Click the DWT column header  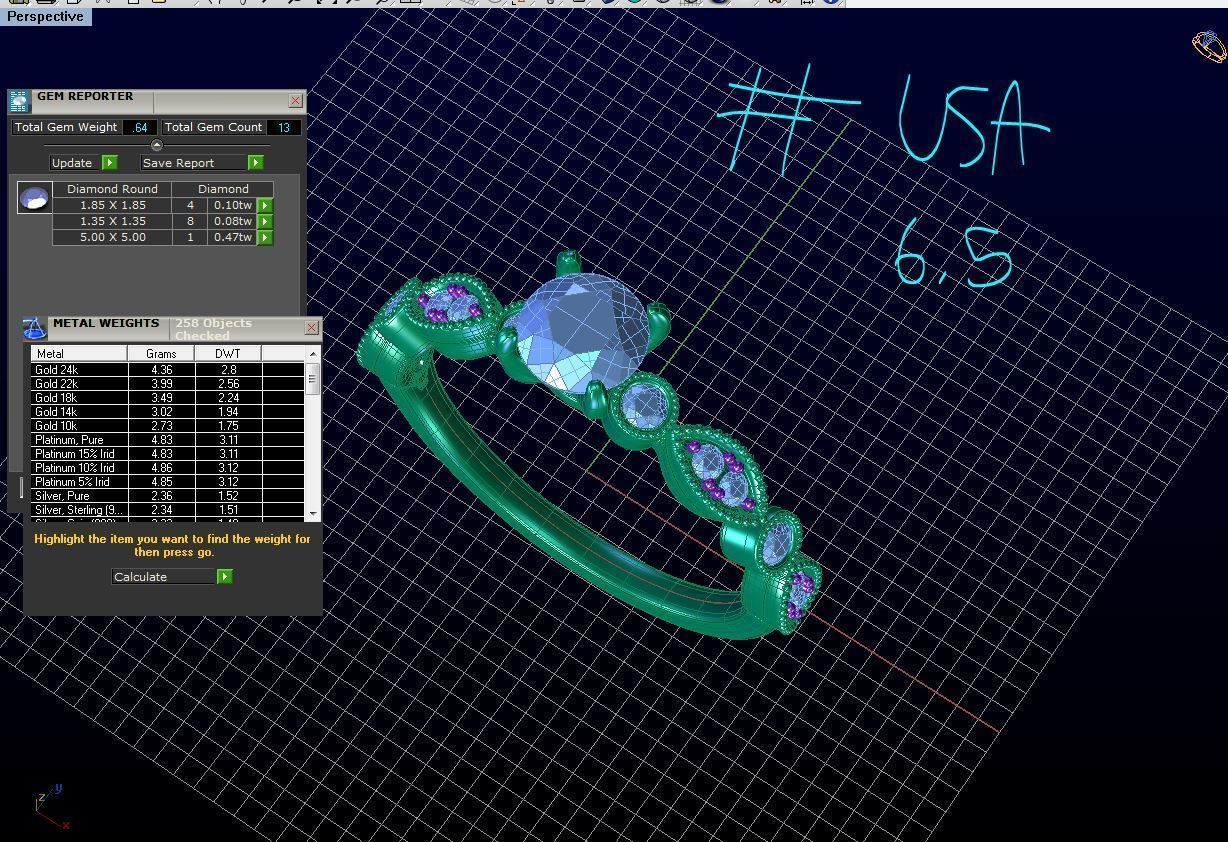[228, 353]
